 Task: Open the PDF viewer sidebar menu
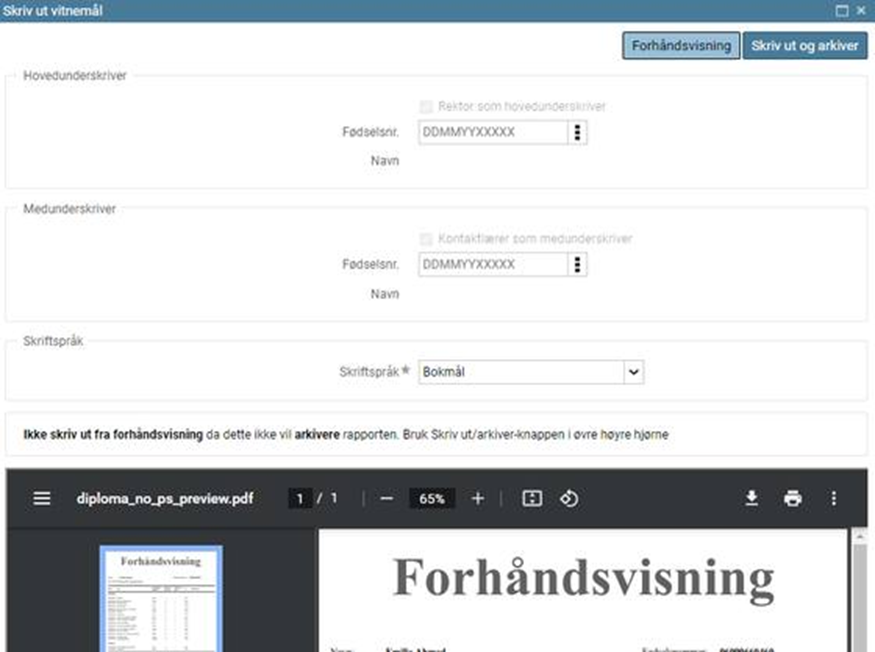[42, 498]
